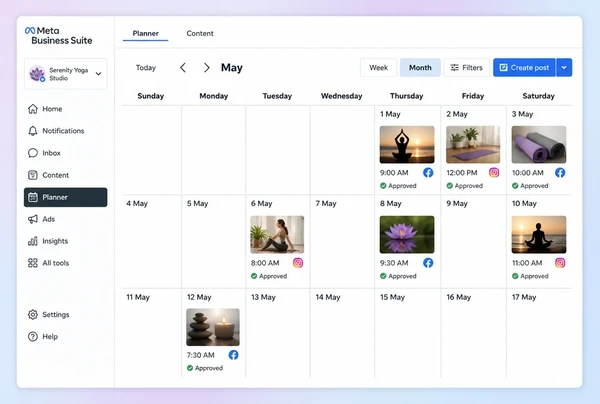Viewport: 600px width, 404px height.
Task: Click the Meta Business Suite logo
Action: click(x=58, y=36)
